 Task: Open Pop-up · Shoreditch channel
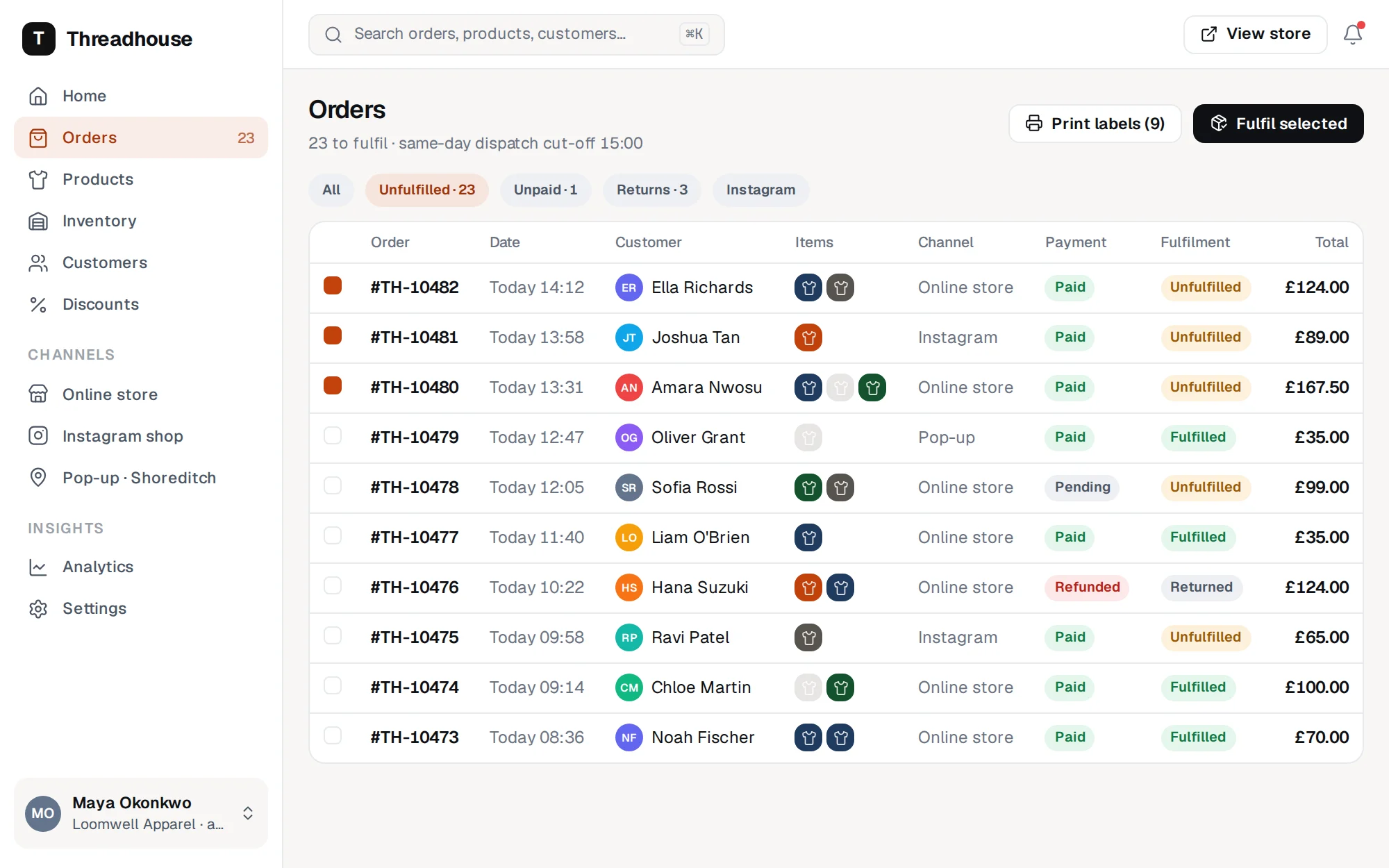click(x=141, y=478)
